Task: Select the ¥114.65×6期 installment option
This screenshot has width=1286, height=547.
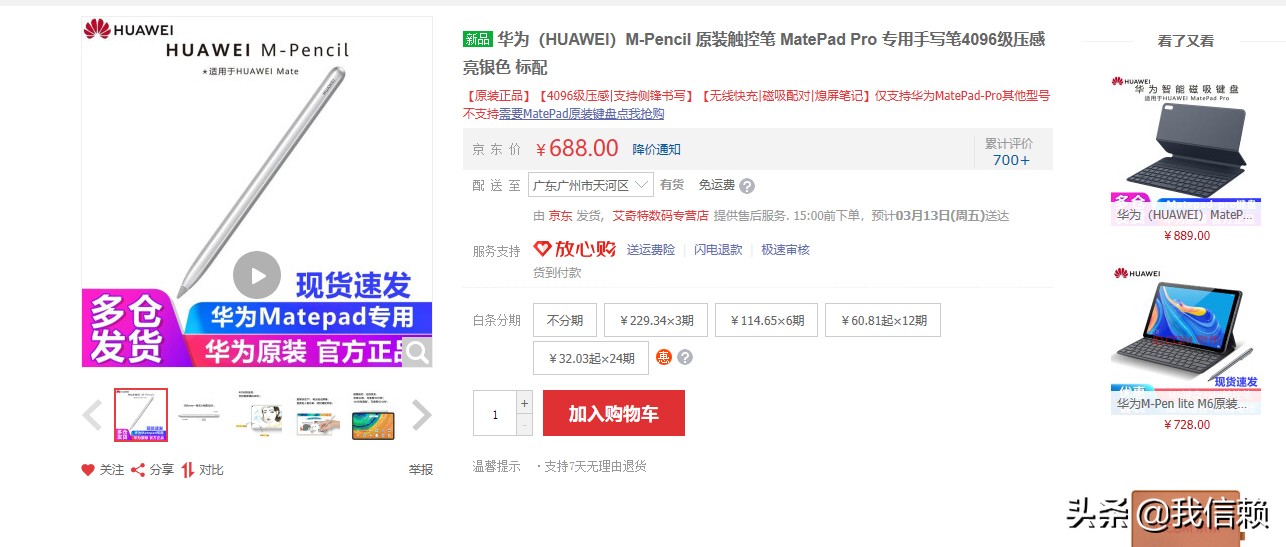Action: 767,321
